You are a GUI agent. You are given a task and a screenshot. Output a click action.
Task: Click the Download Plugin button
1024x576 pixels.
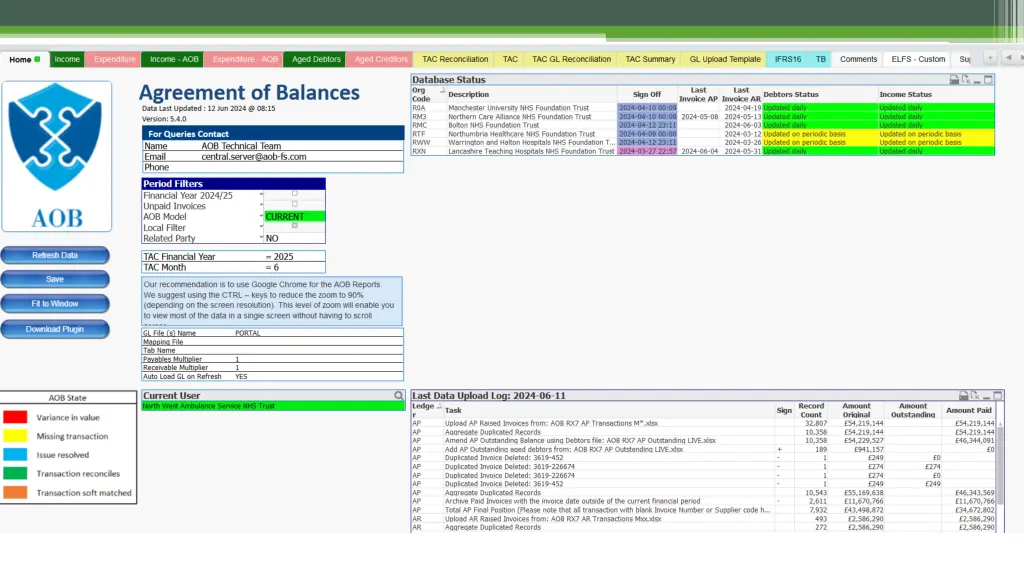pos(55,329)
